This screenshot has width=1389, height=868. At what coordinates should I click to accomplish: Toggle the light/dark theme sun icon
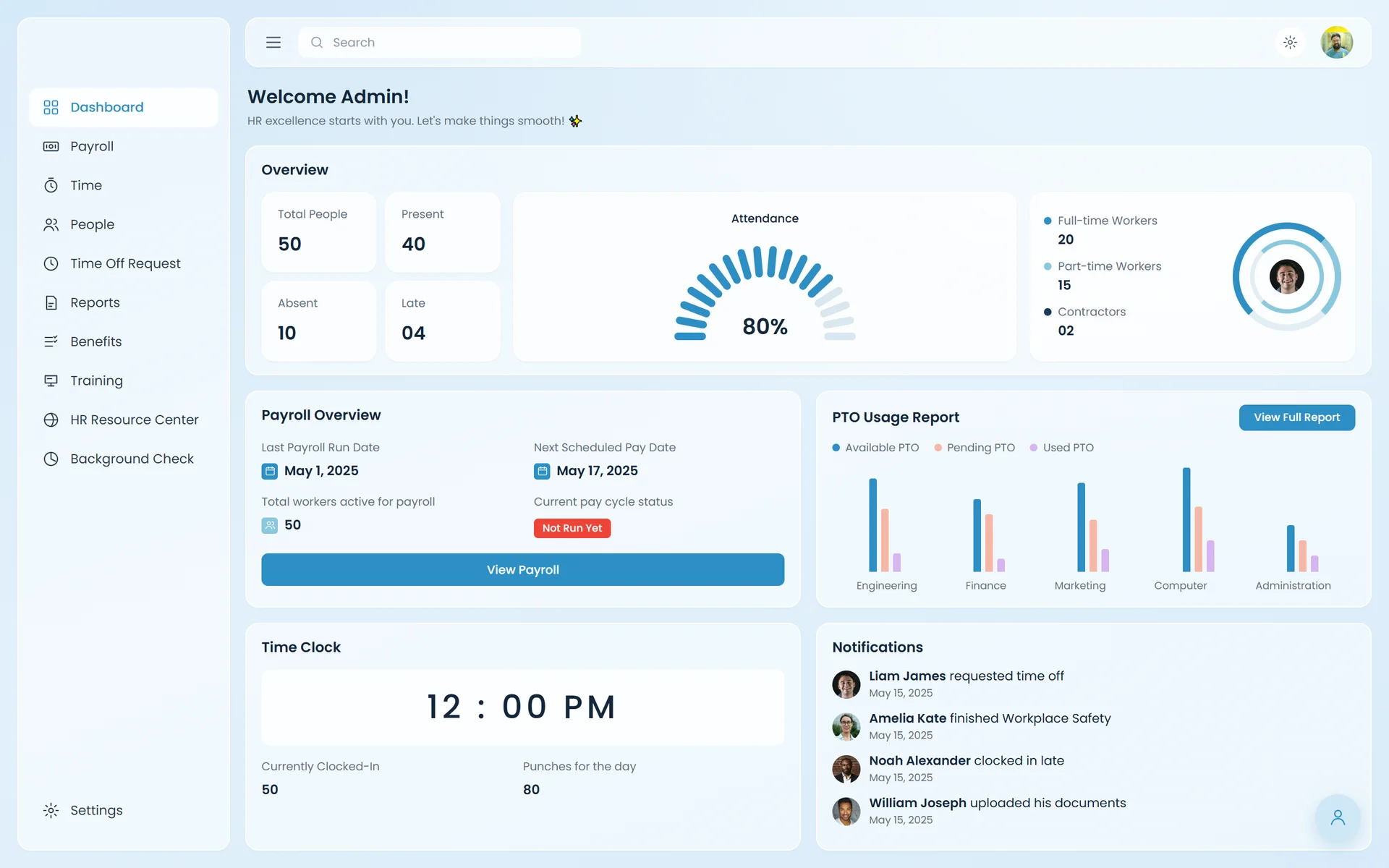1290,43
